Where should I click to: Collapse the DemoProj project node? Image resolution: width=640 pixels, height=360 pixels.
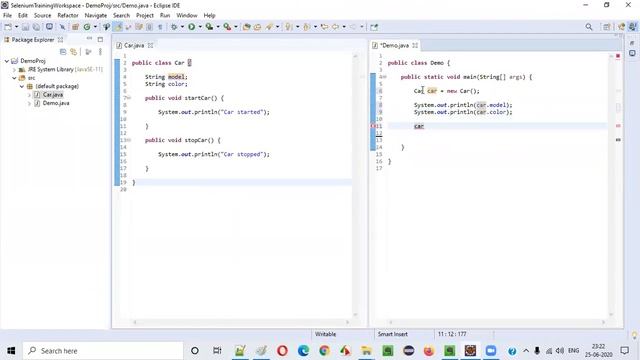click(7, 61)
